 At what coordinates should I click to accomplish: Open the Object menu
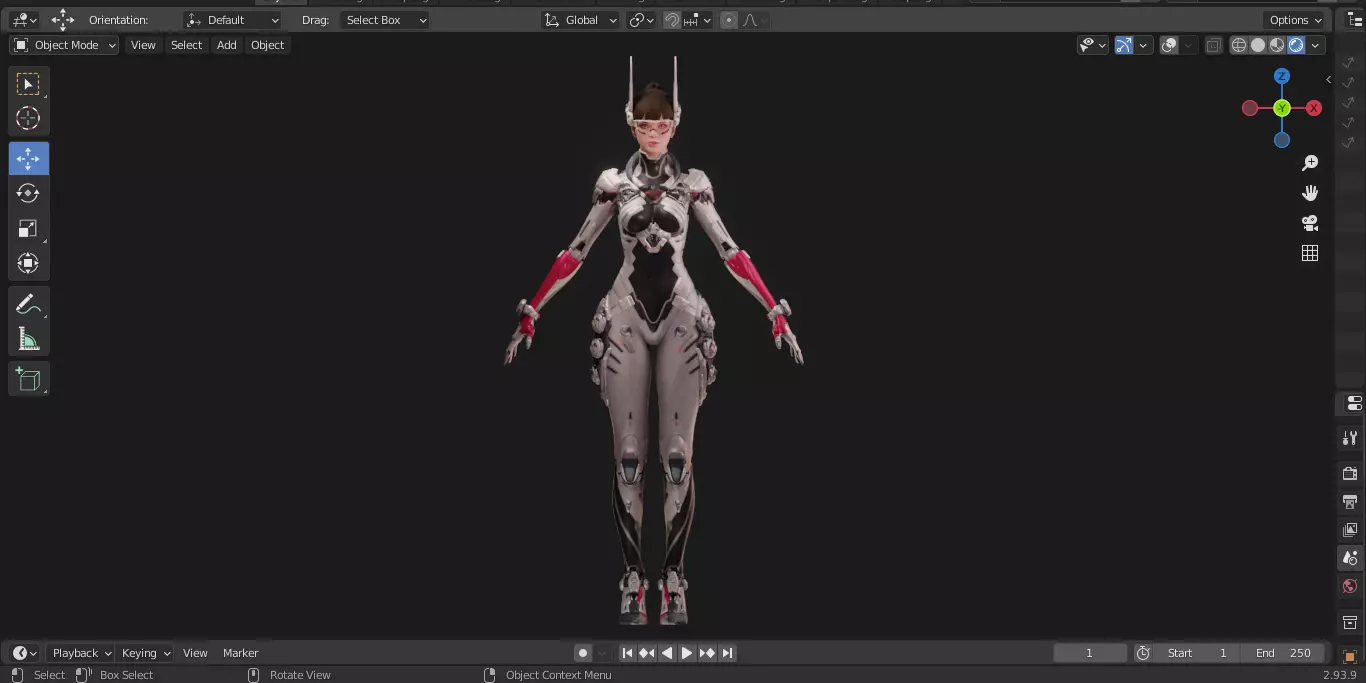coord(267,45)
